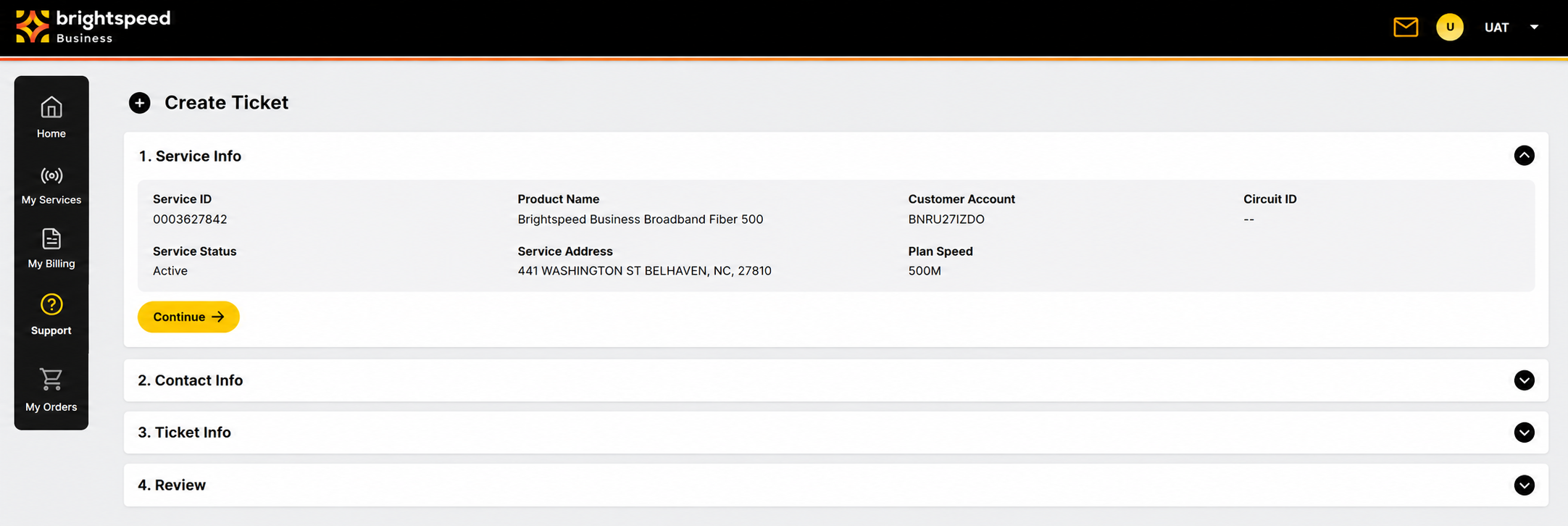1568x526 pixels.
Task: Expand the Review section chevron
Action: coord(1524,485)
